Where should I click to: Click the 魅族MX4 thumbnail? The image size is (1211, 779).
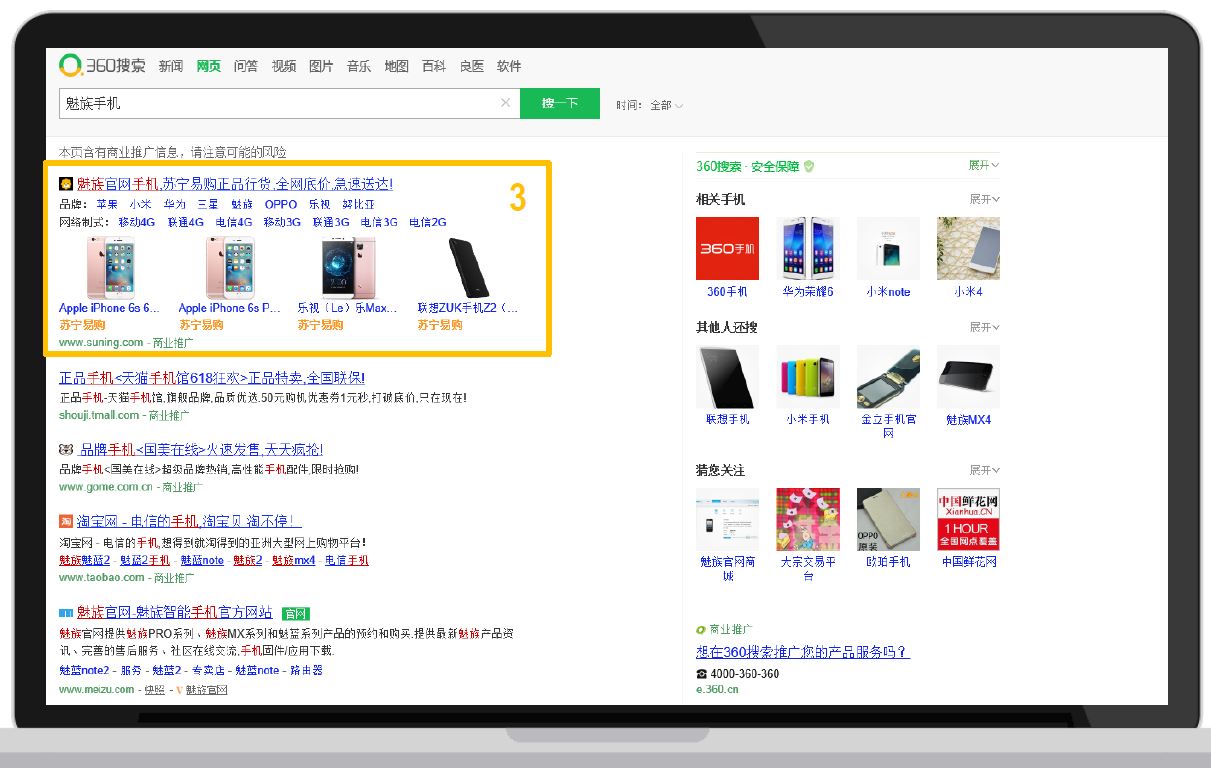(968, 377)
